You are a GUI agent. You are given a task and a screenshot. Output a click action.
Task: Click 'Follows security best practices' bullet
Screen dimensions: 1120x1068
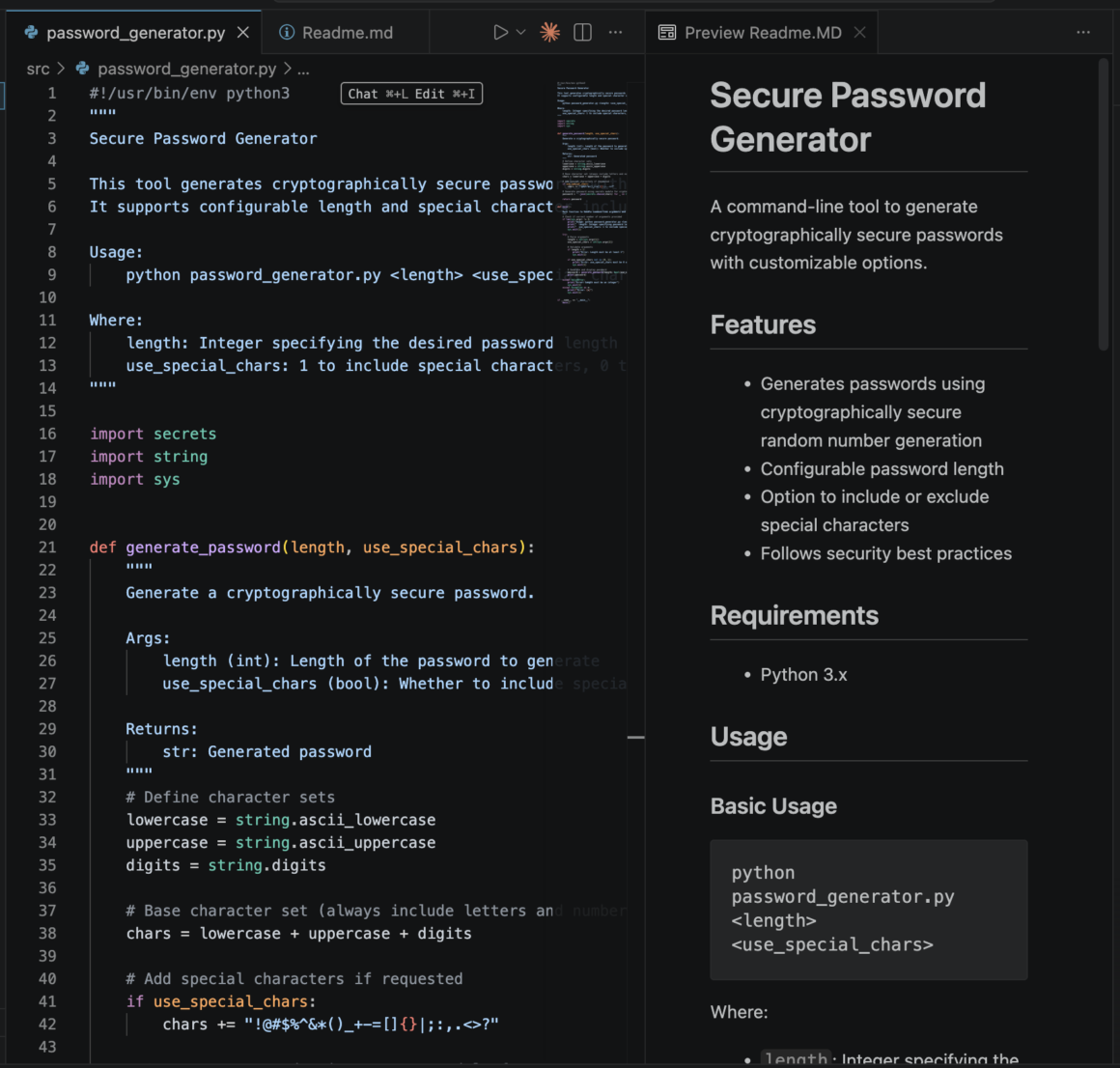pyautogui.click(x=885, y=553)
